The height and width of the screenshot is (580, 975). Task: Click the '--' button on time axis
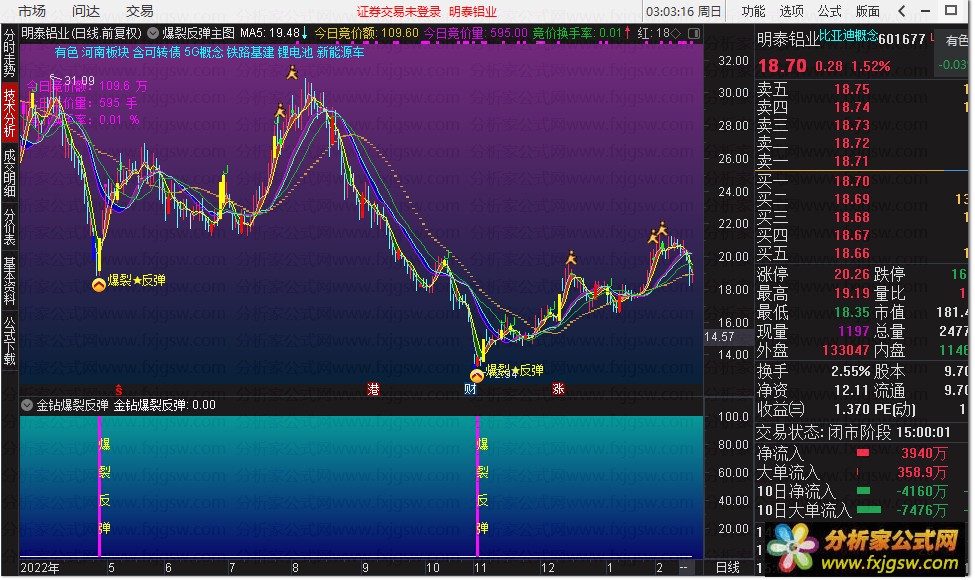point(683,568)
